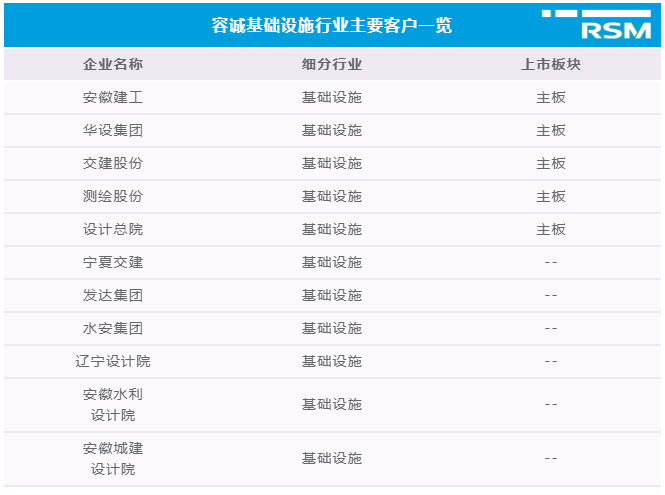Click the 宁夏交建 company cell

pyautogui.click(x=113, y=262)
